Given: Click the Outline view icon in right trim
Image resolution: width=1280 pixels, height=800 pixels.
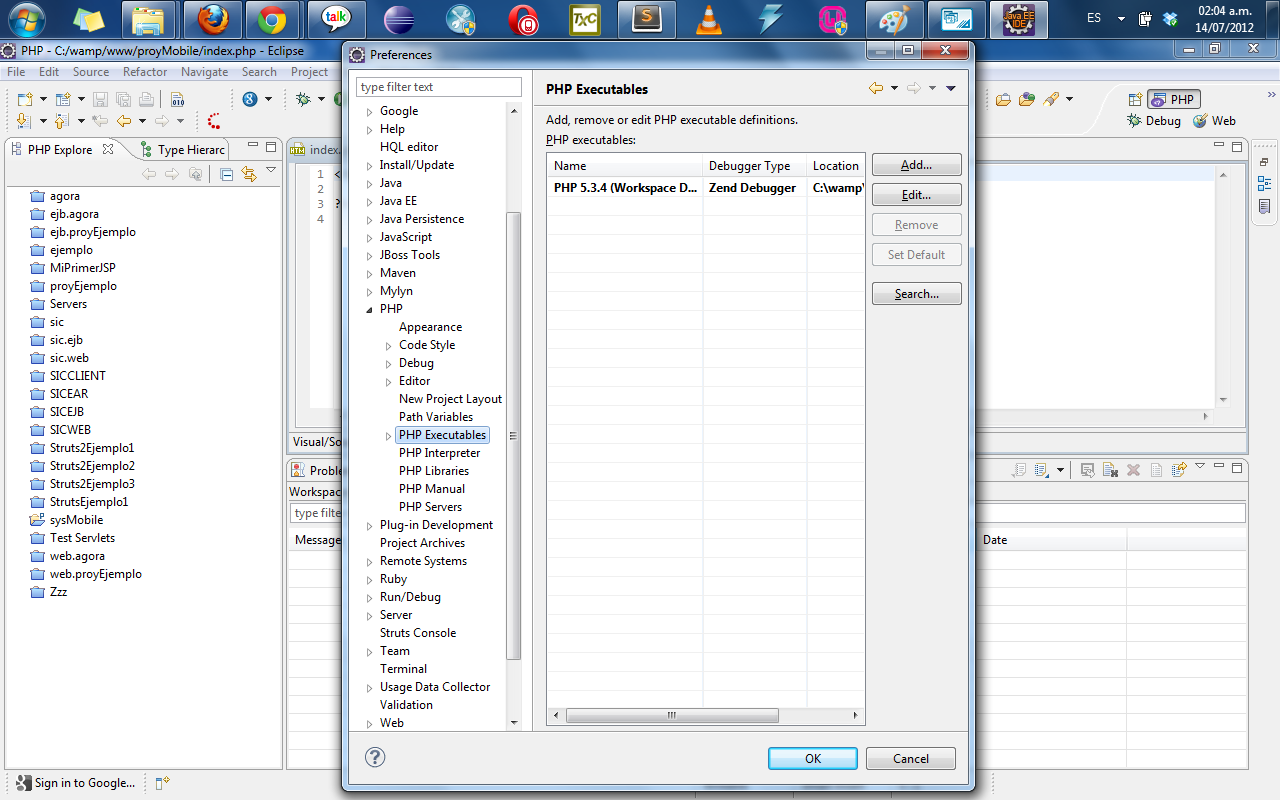Looking at the screenshot, I should [1265, 184].
